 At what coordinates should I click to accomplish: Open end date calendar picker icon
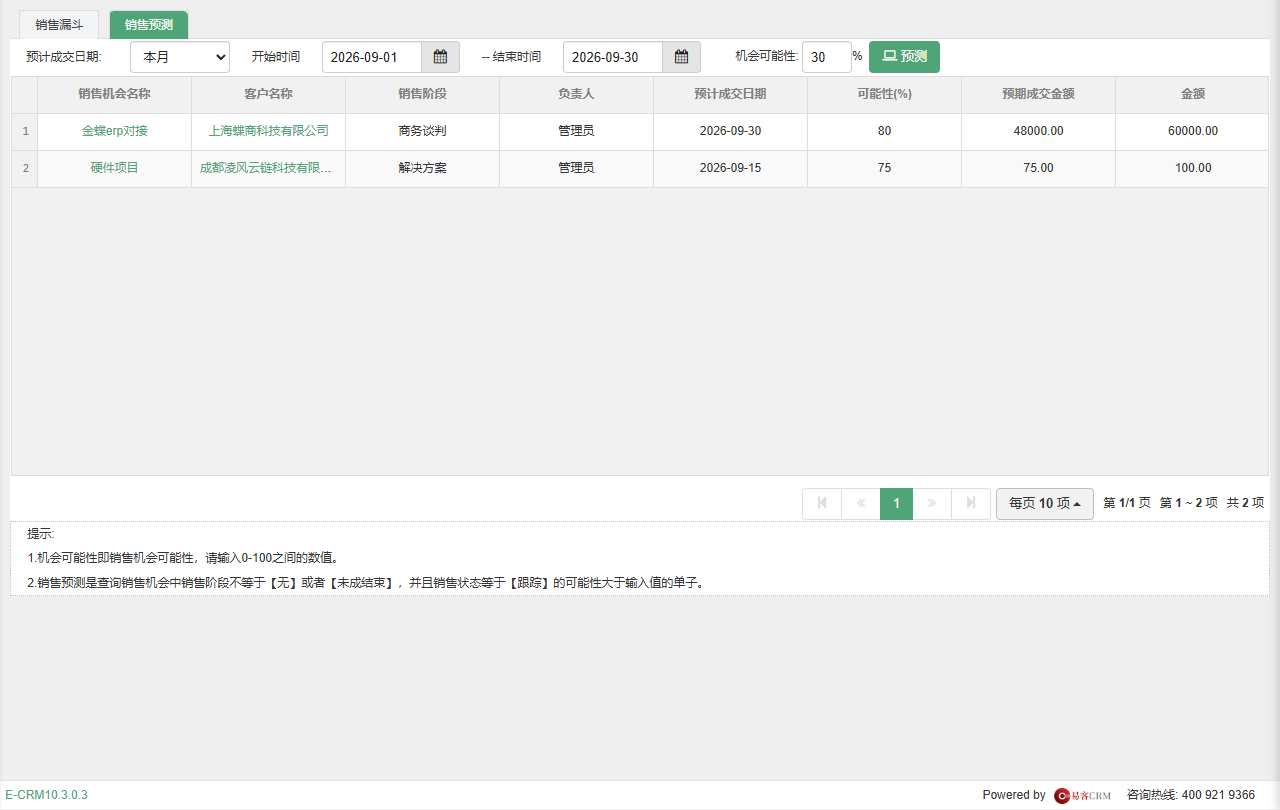coord(681,57)
